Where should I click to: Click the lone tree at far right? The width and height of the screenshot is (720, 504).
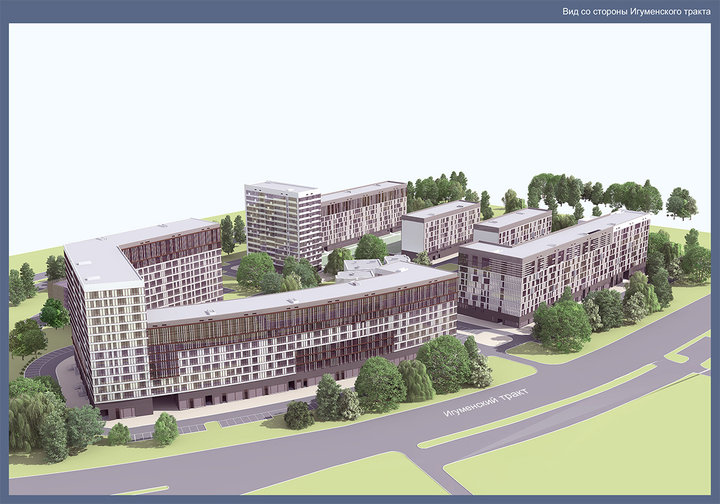[681, 203]
